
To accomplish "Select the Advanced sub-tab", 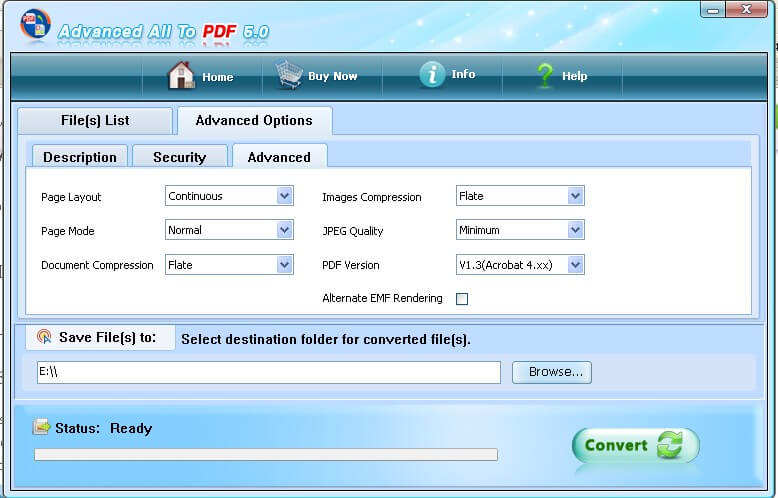I will pyautogui.click(x=279, y=156).
